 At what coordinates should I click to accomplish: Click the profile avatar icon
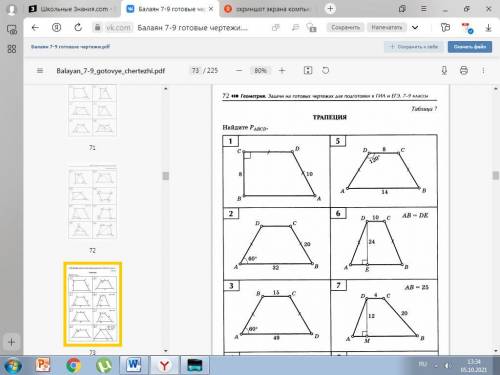point(12,10)
